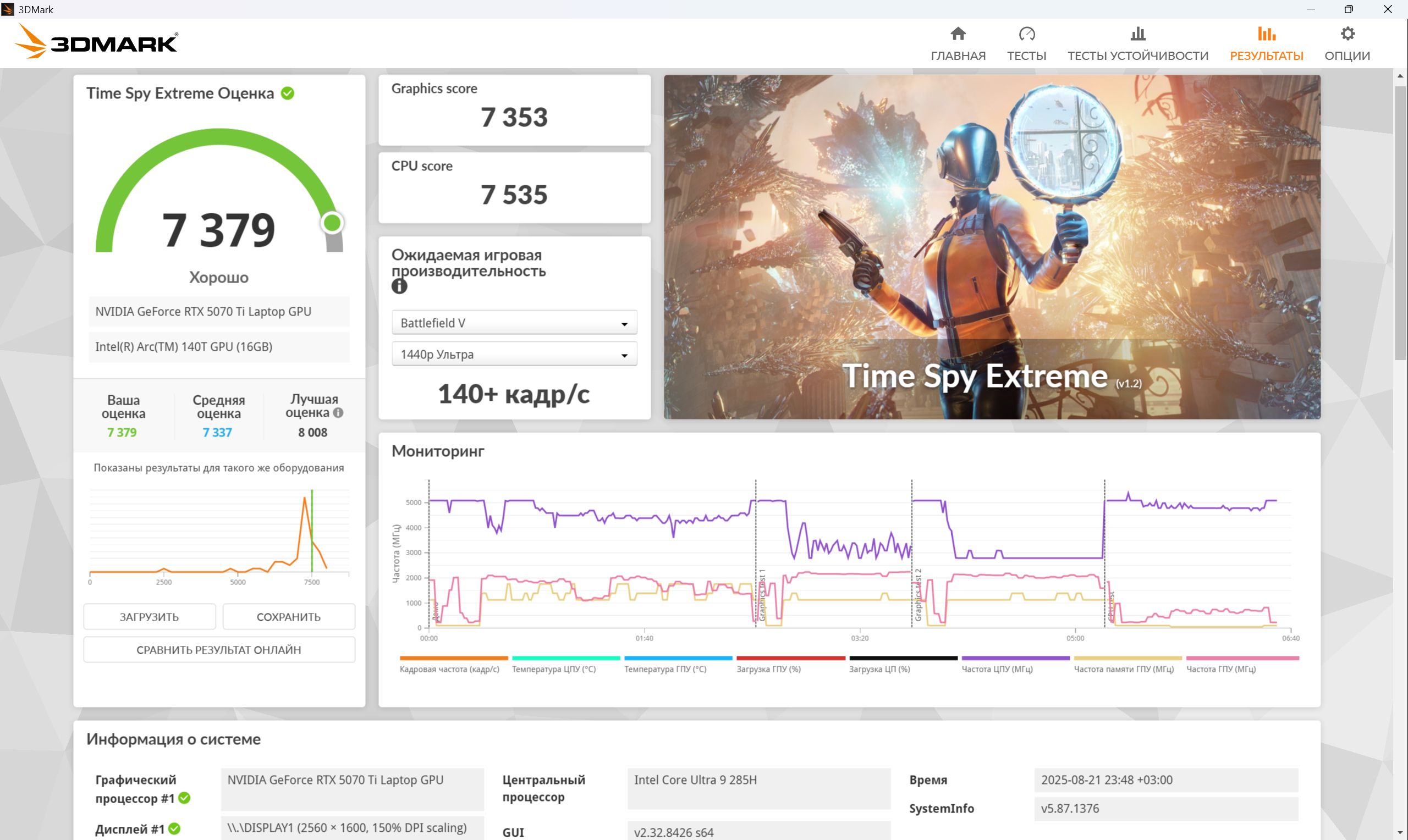Open the 1440p Ультра resolution dropdown
Image resolution: width=1408 pixels, height=840 pixels.
pyautogui.click(x=514, y=355)
